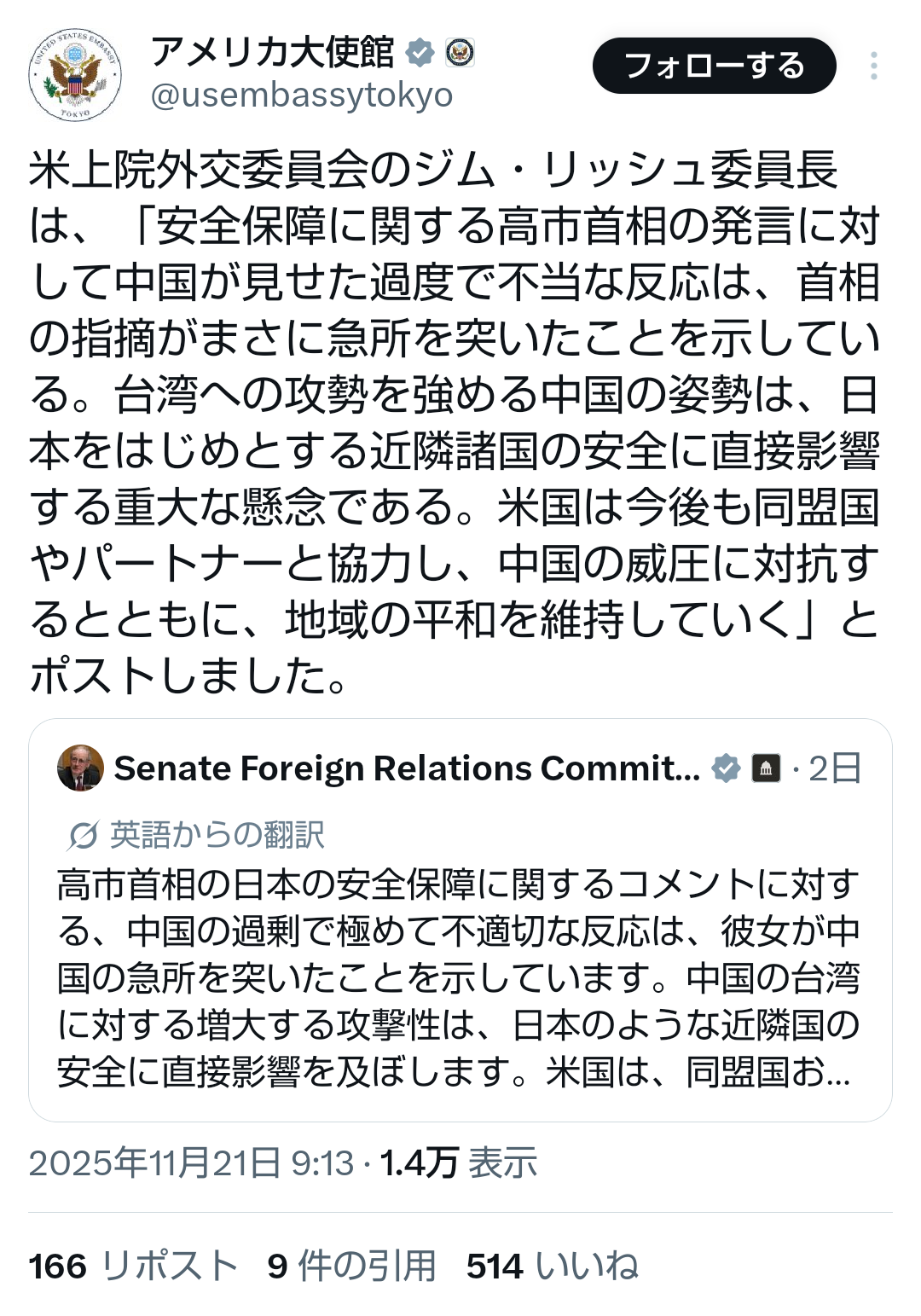921x1316 pixels.
Task: Click the アメリカ大使館 display name
Action: pos(272,53)
